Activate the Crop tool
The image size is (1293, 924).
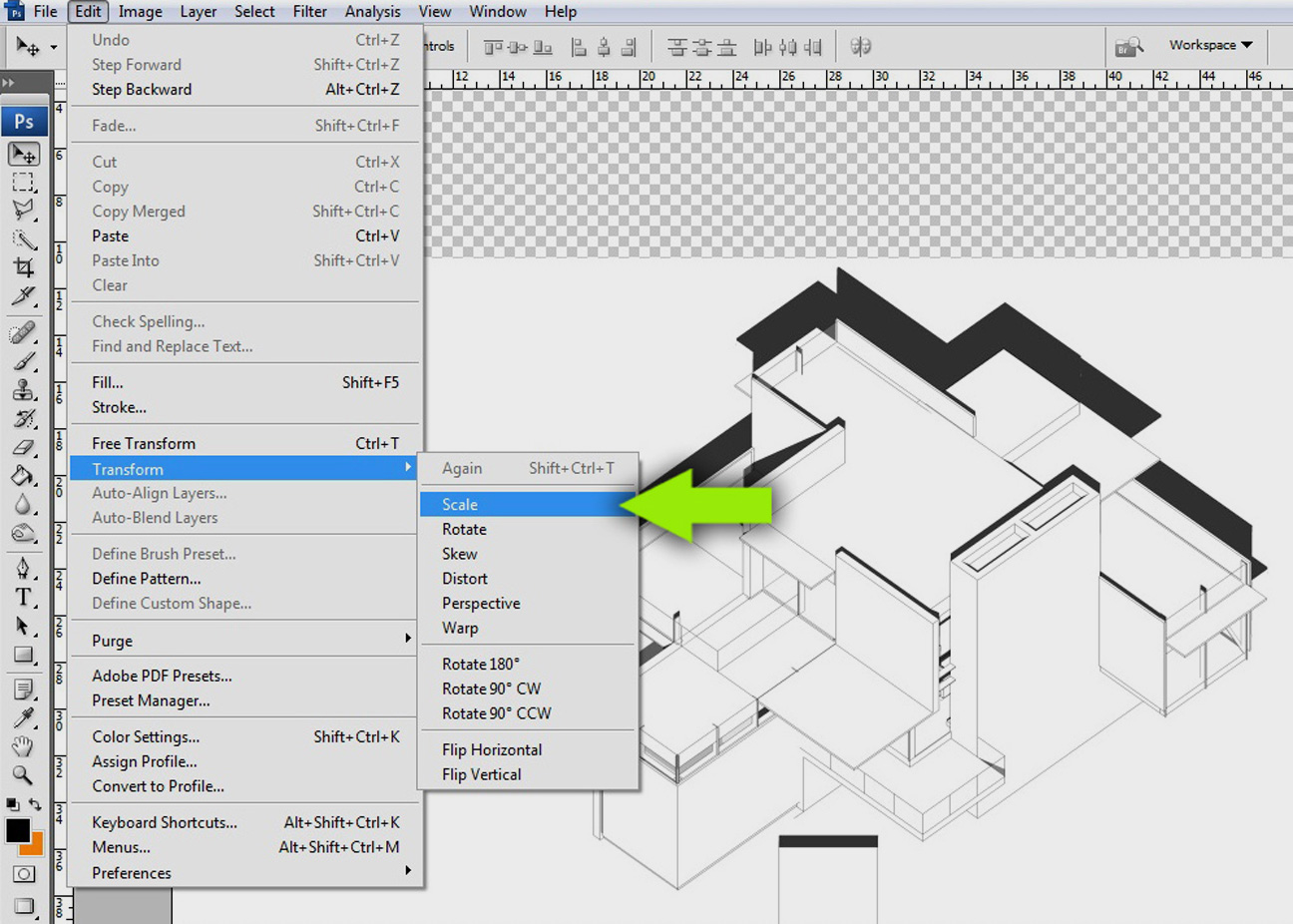click(23, 266)
